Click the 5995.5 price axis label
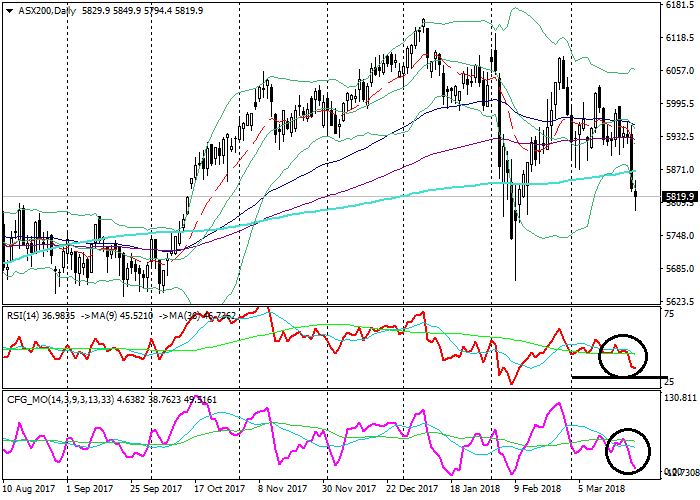The height and width of the screenshot is (500, 700). pos(679,104)
